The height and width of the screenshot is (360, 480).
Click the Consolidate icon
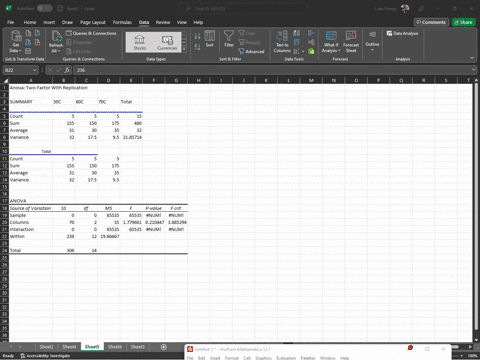pyautogui.click(x=311, y=33)
